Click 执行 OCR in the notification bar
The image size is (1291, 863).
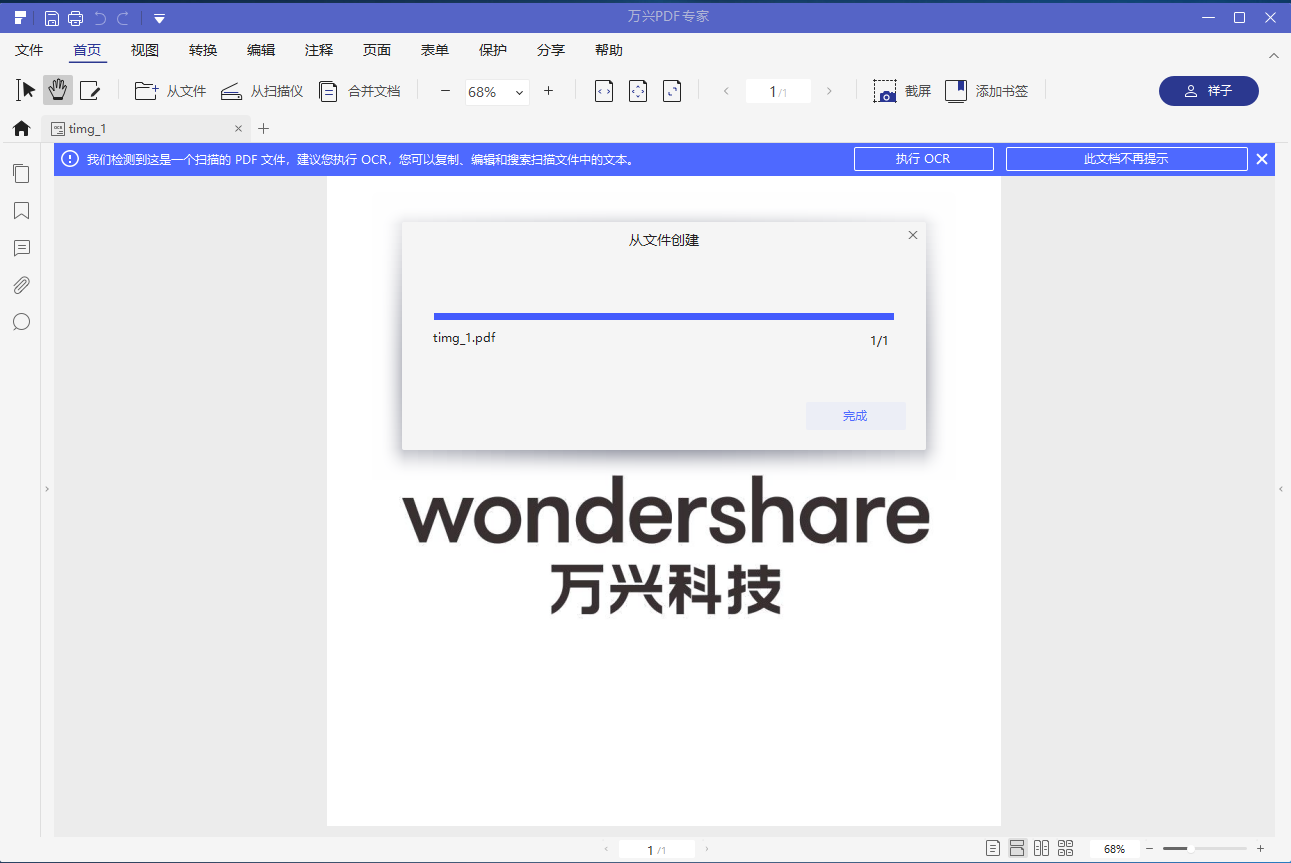click(922, 158)
